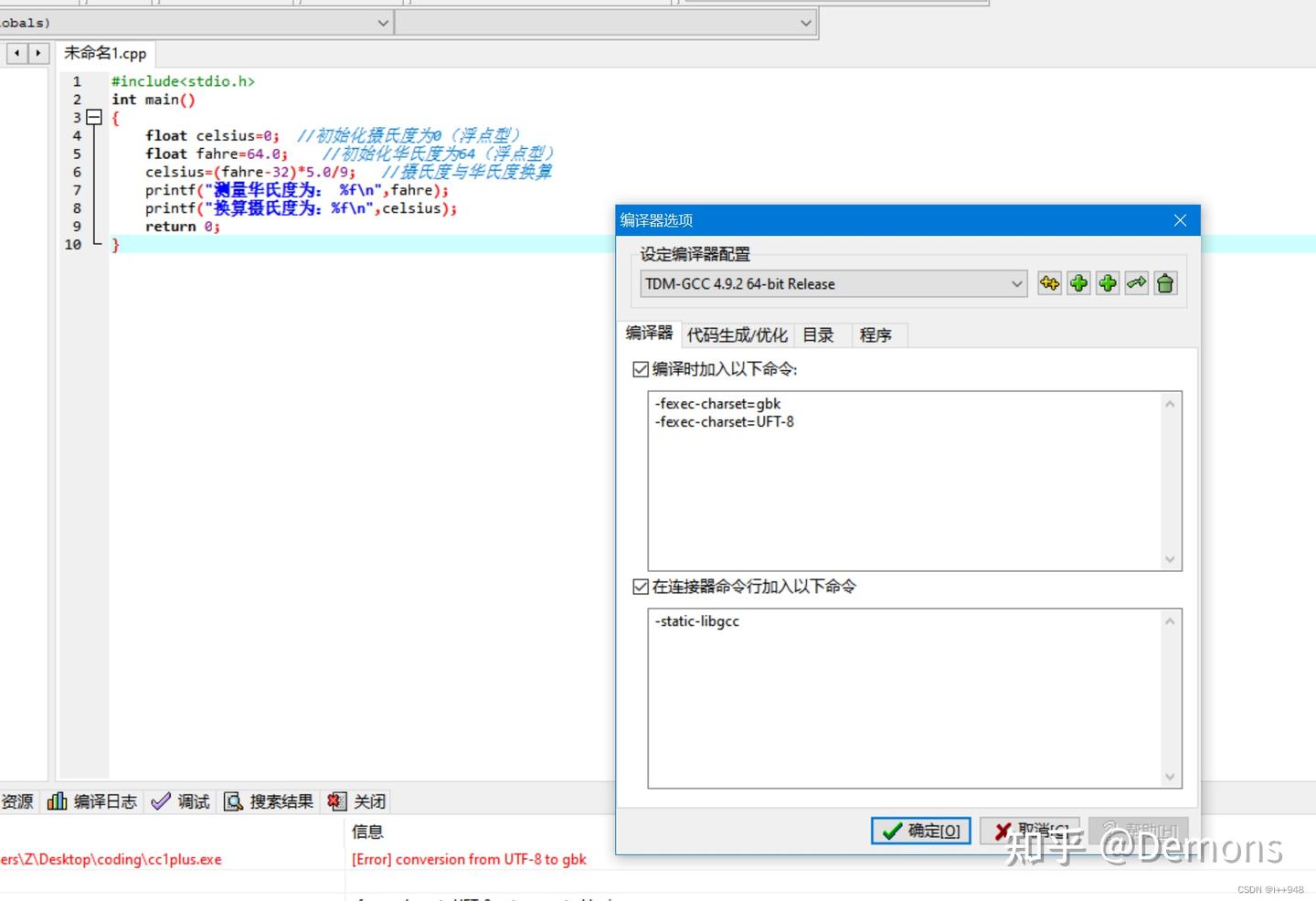Disable the 在连接器命令行加入以下命令 option
Viewport: 1316px width, 901px height.
[641, 586]
